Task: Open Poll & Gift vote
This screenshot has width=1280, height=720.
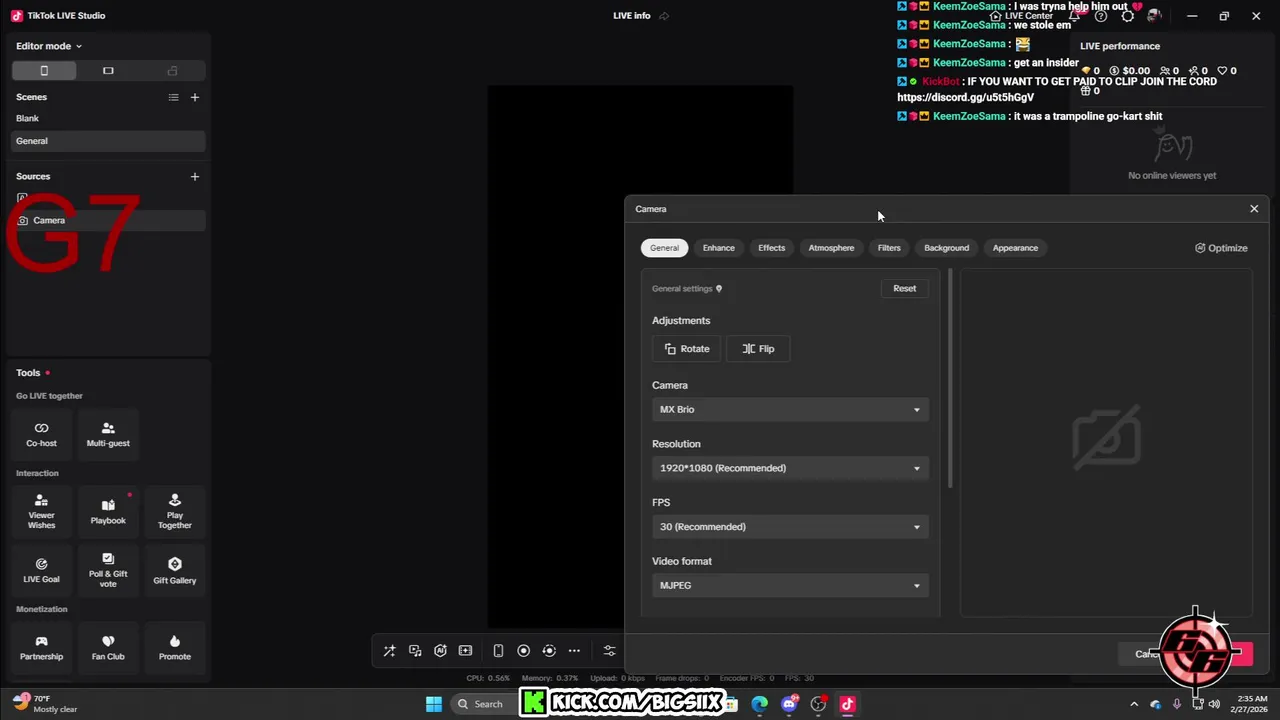Action: coord(108,570)
